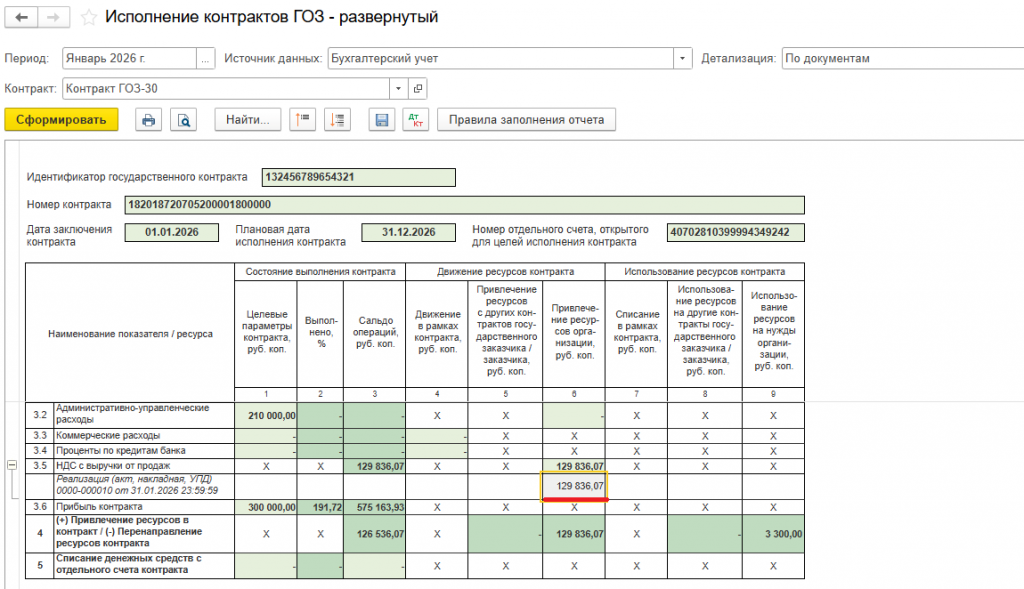1024x589 pixels.
Task: Click the Прибыль контракта row label
Action: 99,507
